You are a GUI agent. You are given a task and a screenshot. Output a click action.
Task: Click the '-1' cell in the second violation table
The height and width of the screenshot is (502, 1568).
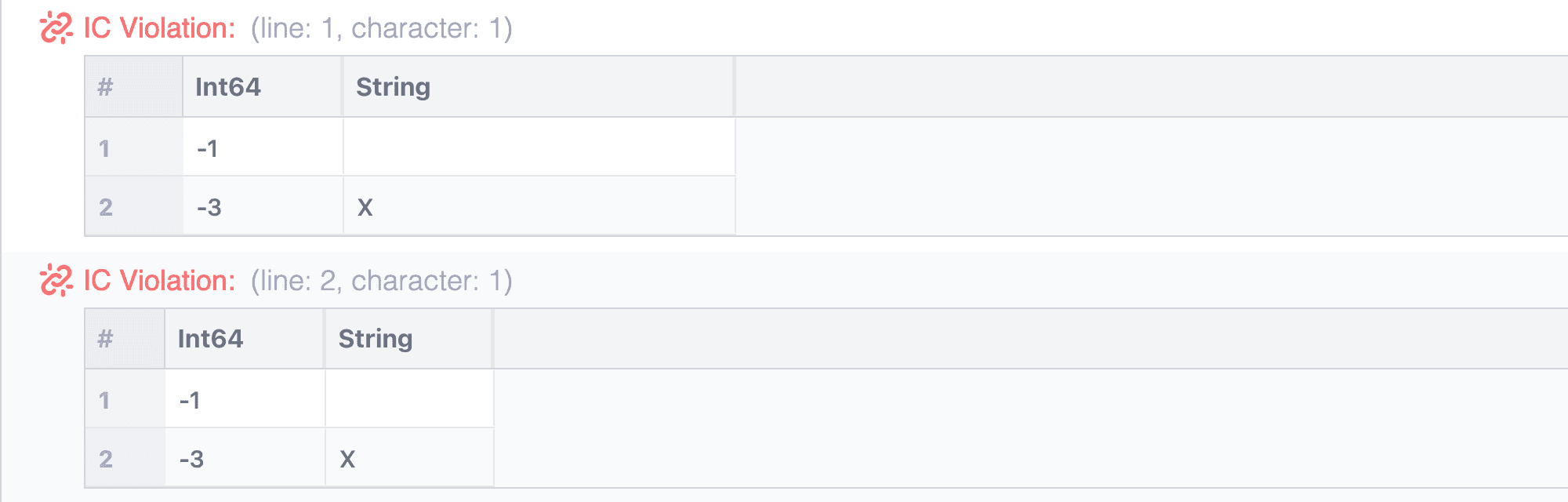190,400
